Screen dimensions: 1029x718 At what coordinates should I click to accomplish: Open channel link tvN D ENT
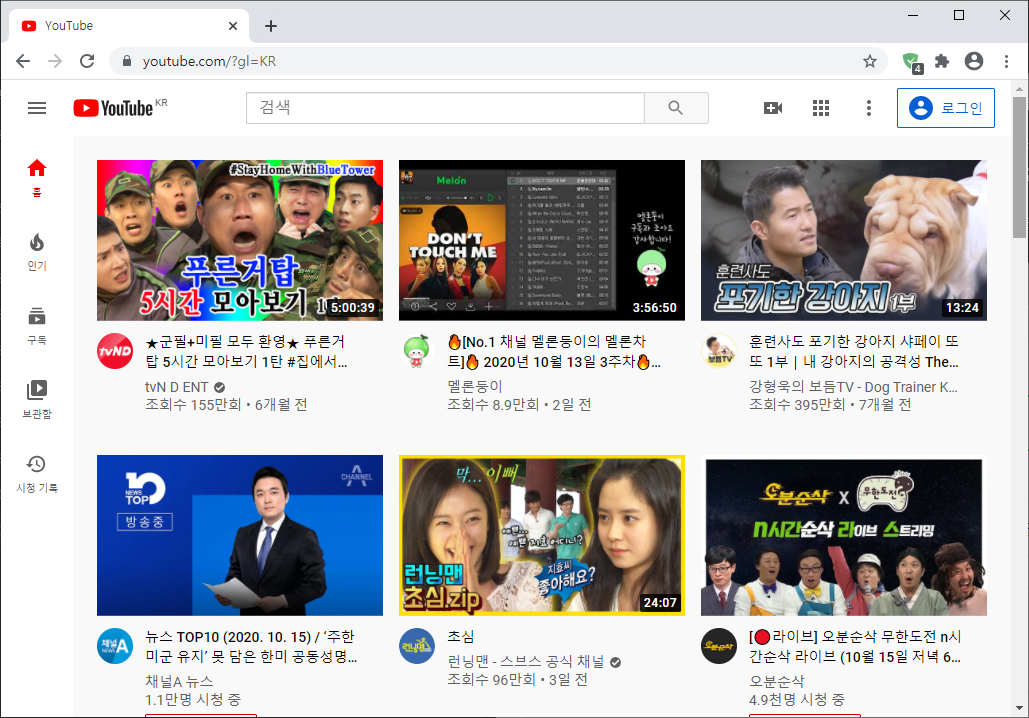click(x=177, y=387)
